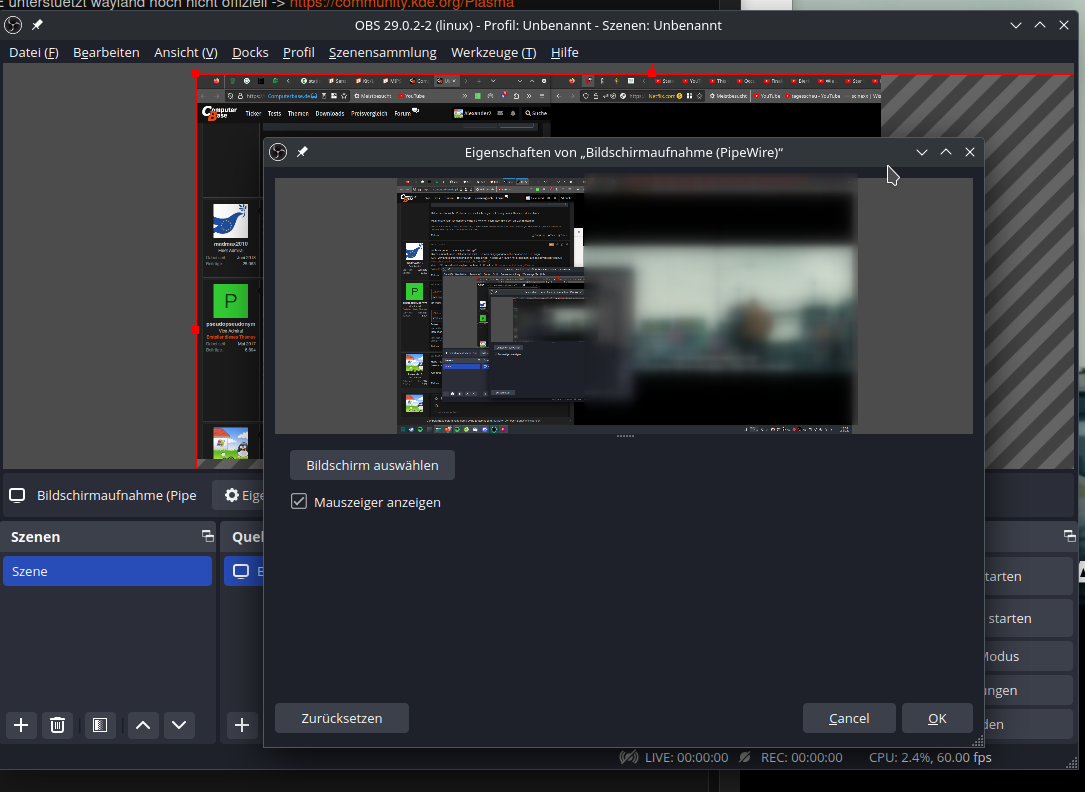The image size is (1085, 792).
Task: Open the Szenensammlung menu
Action: (383, 53)
